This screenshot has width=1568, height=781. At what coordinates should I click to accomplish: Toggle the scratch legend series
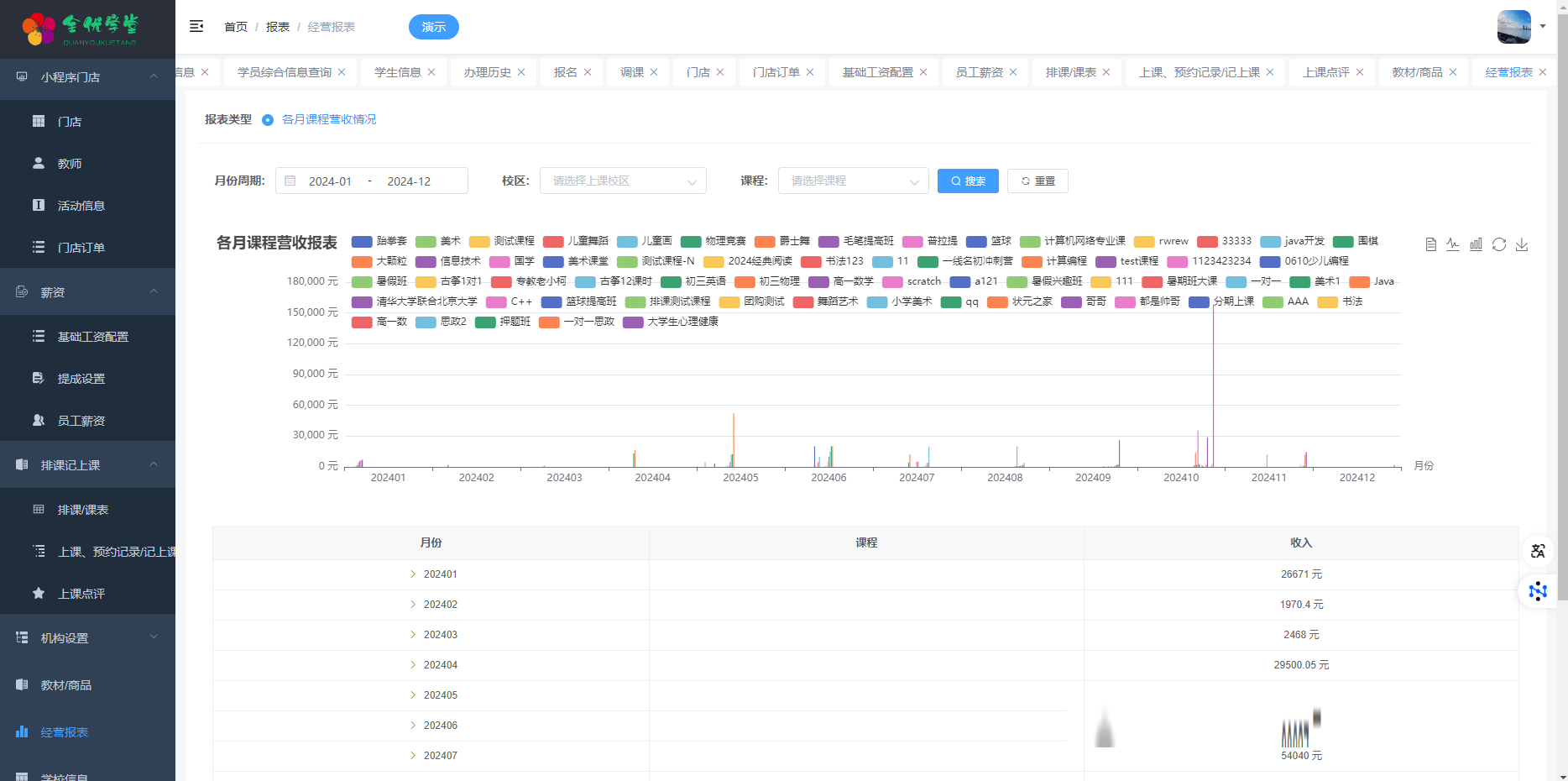click(x=912, y=281)
